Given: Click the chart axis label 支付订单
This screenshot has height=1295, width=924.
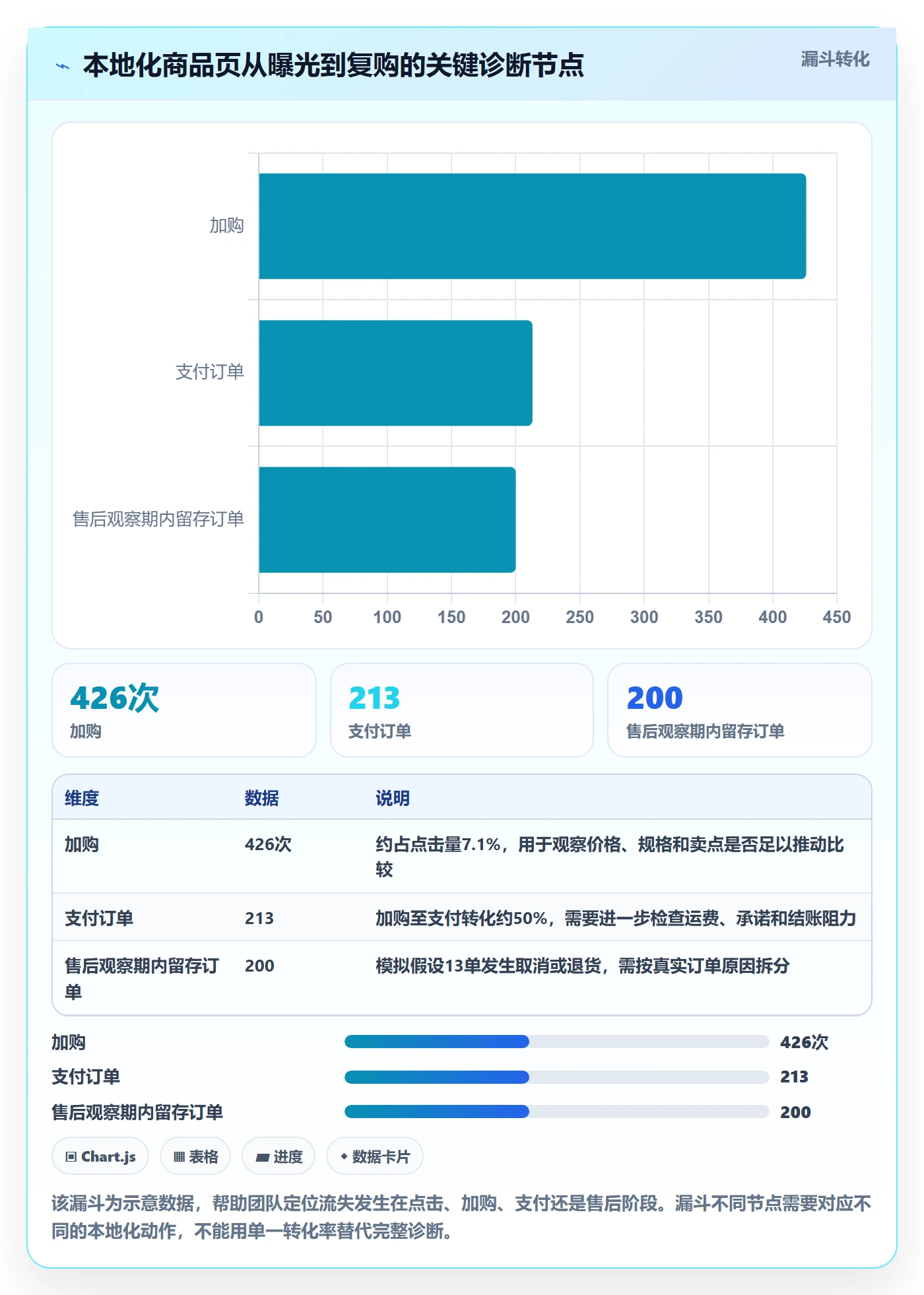Looking at the screenshot, I should tap(210, 372).
